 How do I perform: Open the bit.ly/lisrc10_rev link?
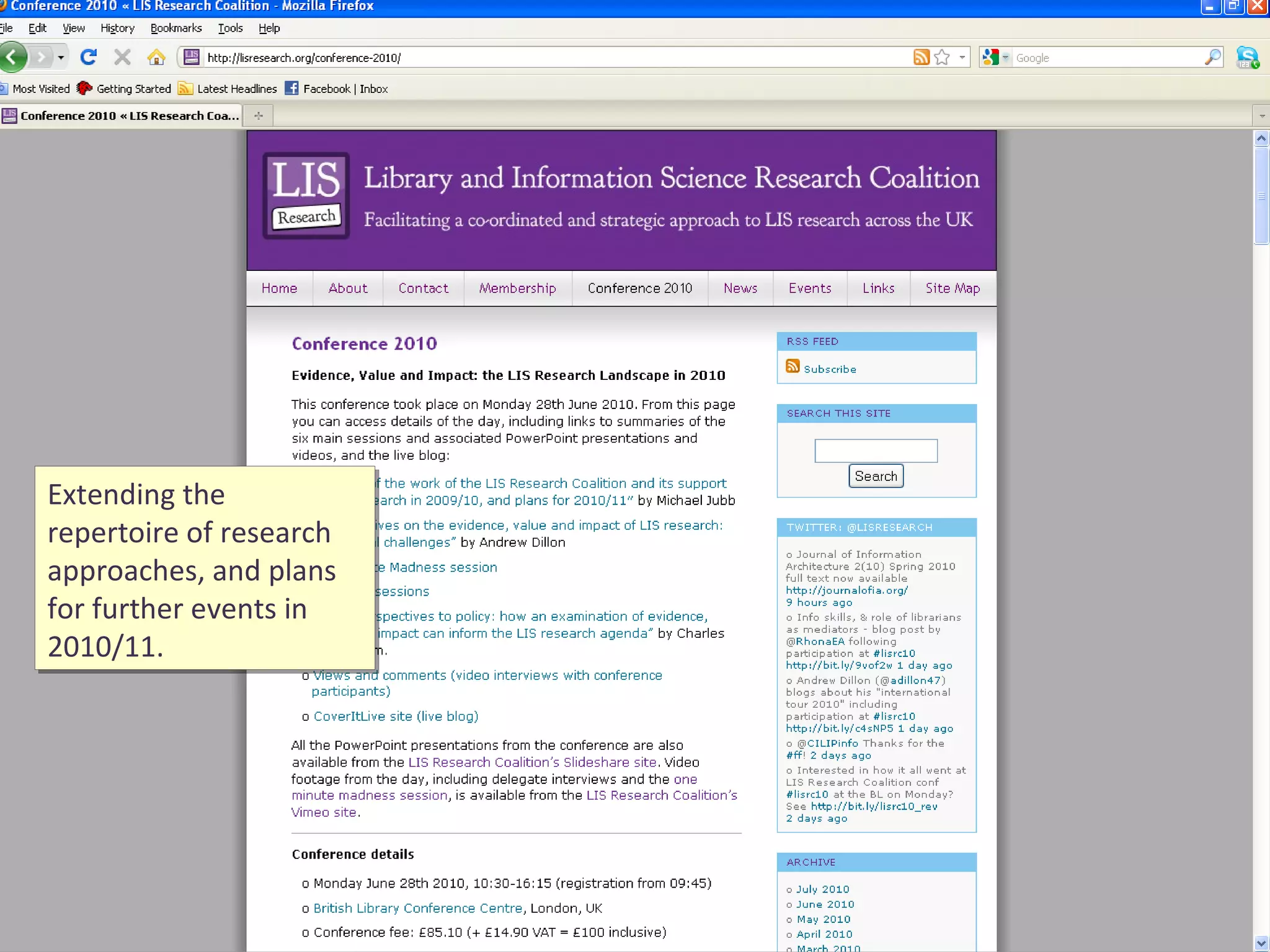[x=874, y=807]
